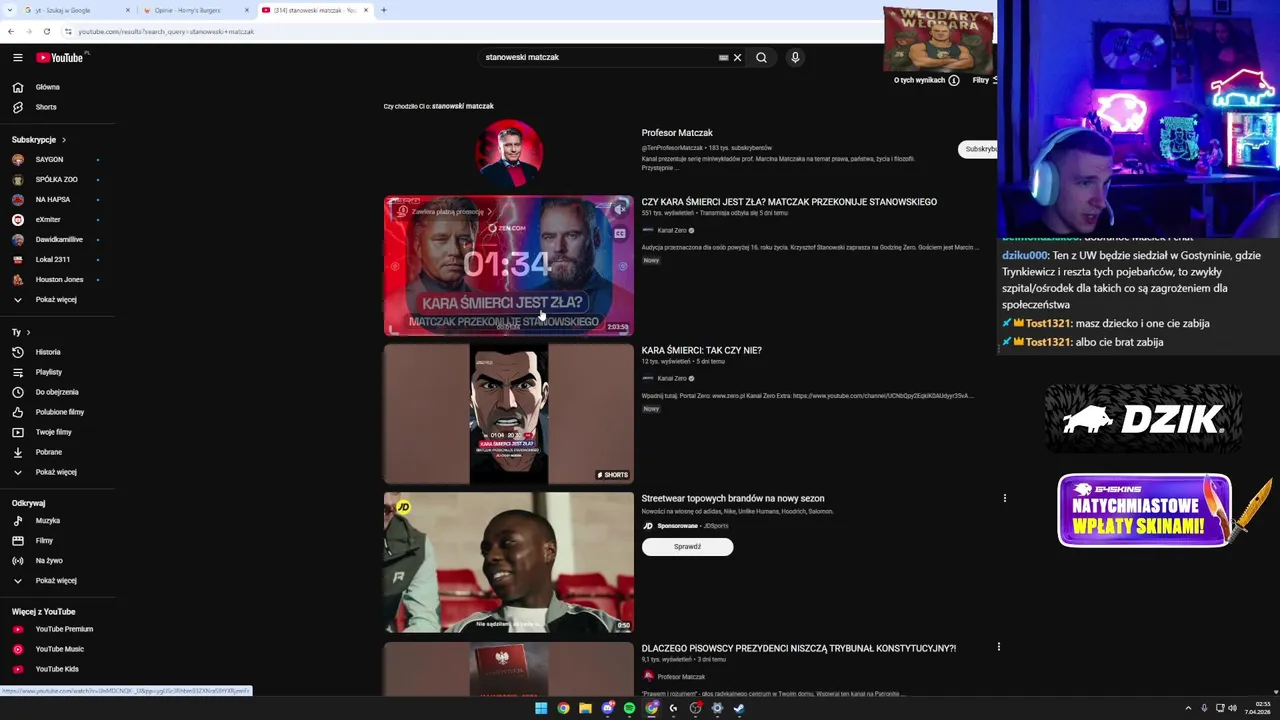
Task: Open a new browser tab
Action: point(384,10)
